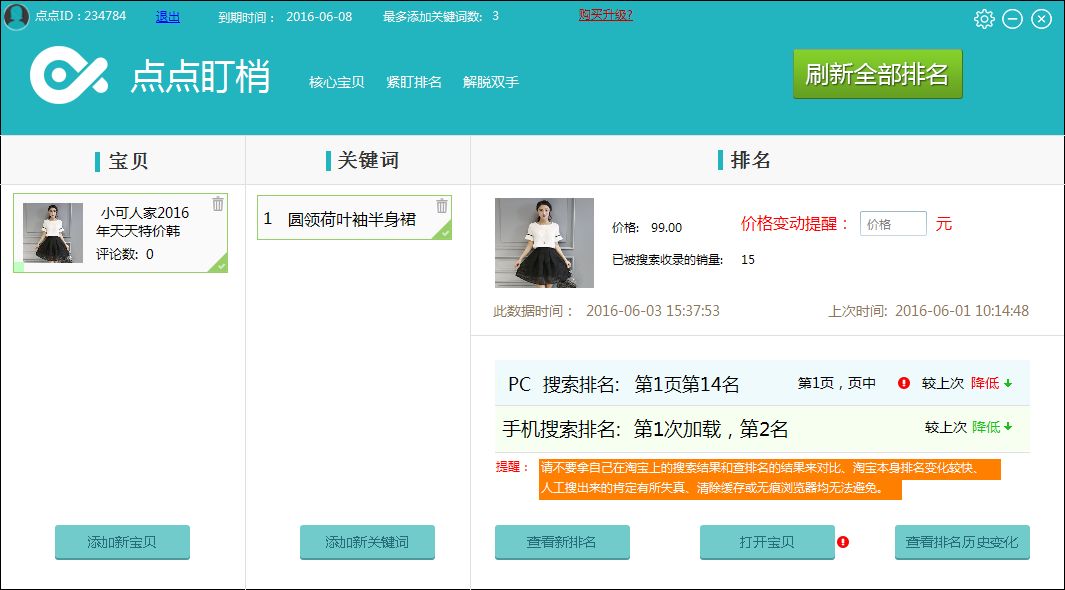This screenshot has height=590, width=1065.
Task: Toggle the checkmark on keyword 圆领荷叶袖半身裙
Action: 444,232
